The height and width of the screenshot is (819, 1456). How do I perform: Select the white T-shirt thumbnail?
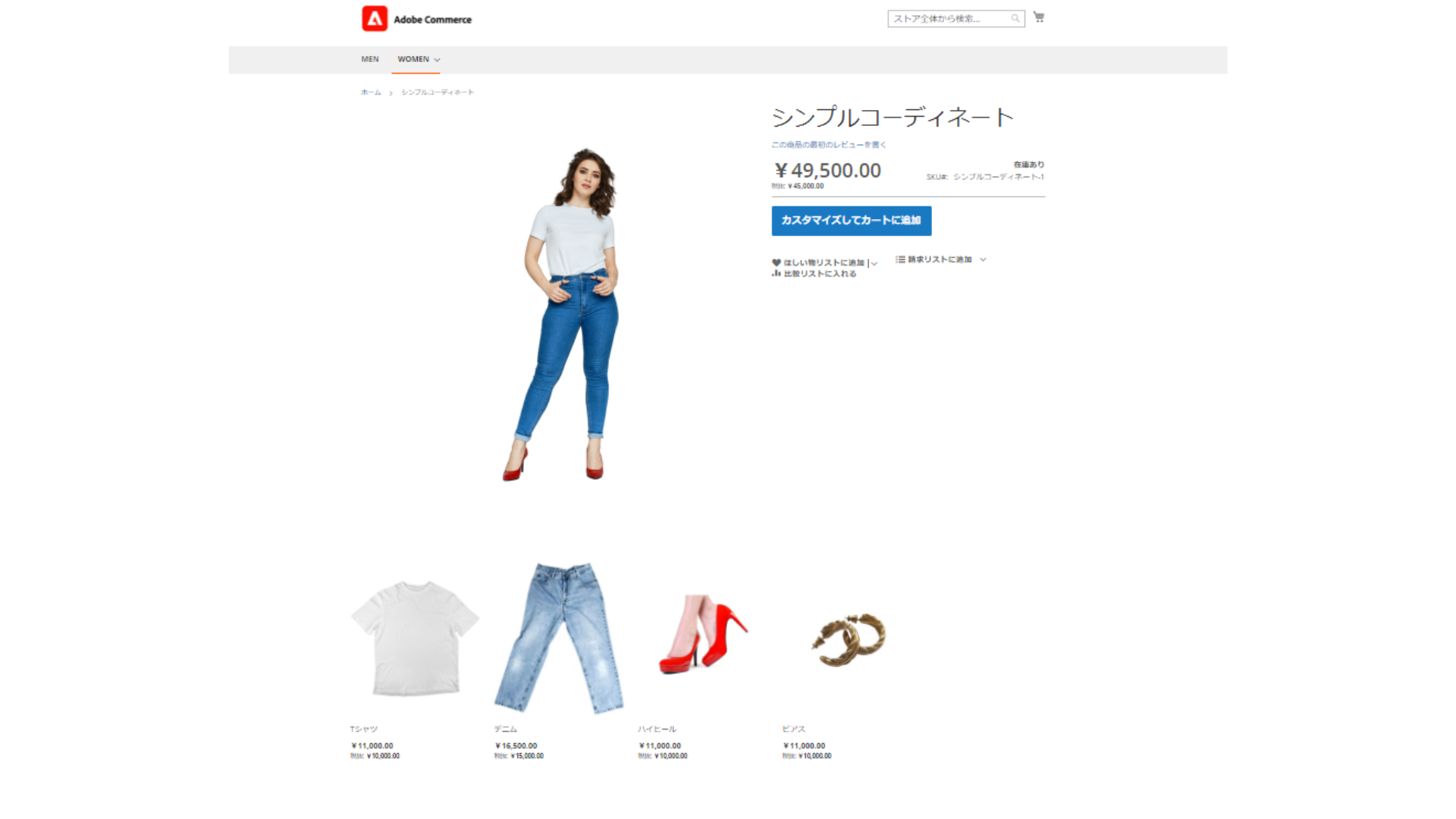point(414,637)
